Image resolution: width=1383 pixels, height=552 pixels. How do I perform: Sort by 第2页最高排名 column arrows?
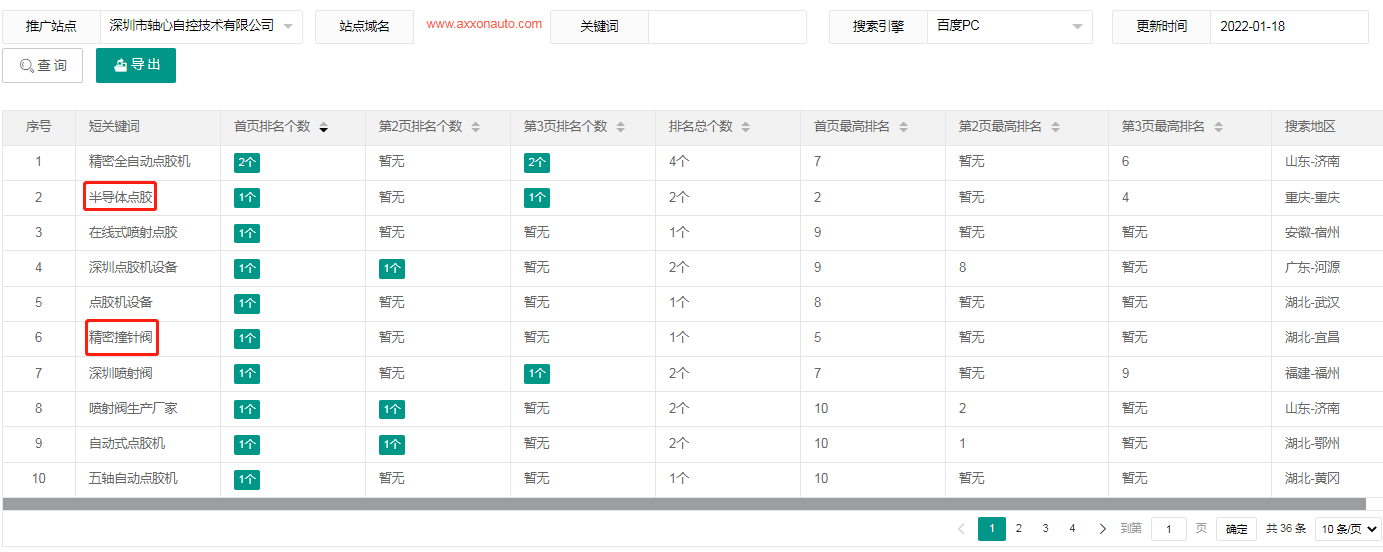pyautogui.click(x=1056, y=128)
